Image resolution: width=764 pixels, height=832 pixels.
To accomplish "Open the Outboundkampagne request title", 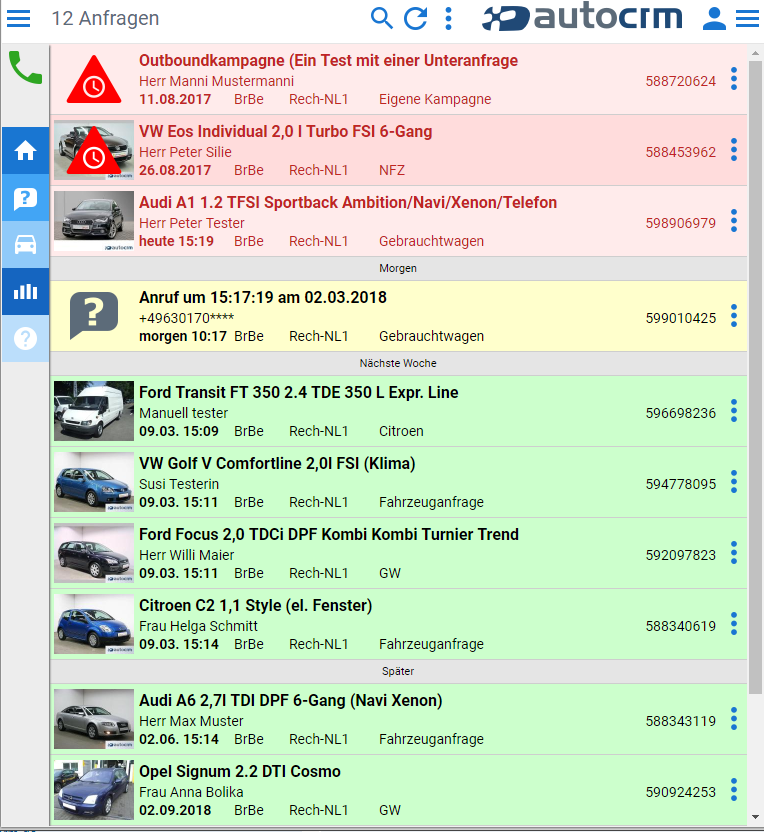I will pyautogui.click(x=328, y=60).
